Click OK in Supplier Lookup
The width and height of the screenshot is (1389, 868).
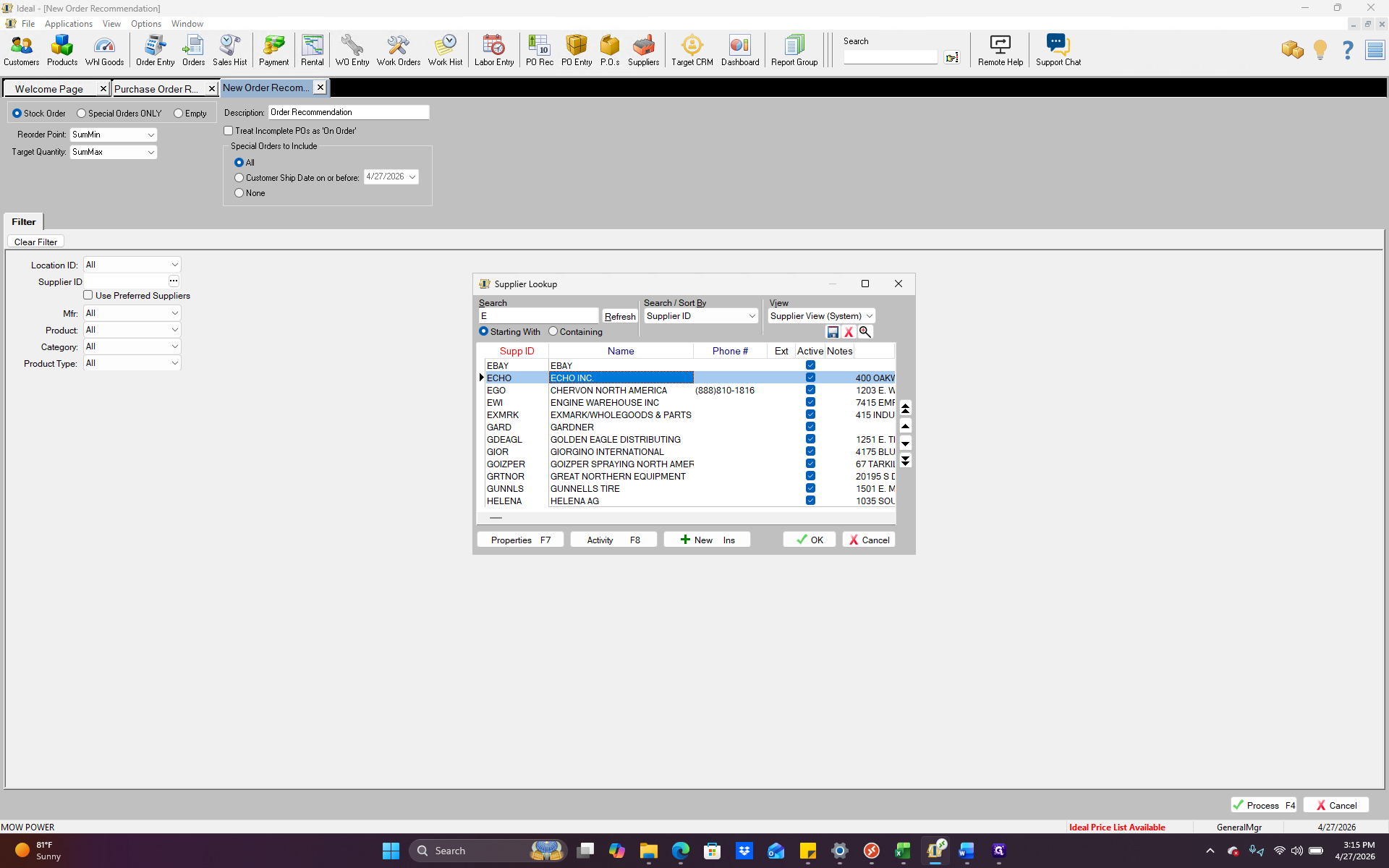[810, 540]
